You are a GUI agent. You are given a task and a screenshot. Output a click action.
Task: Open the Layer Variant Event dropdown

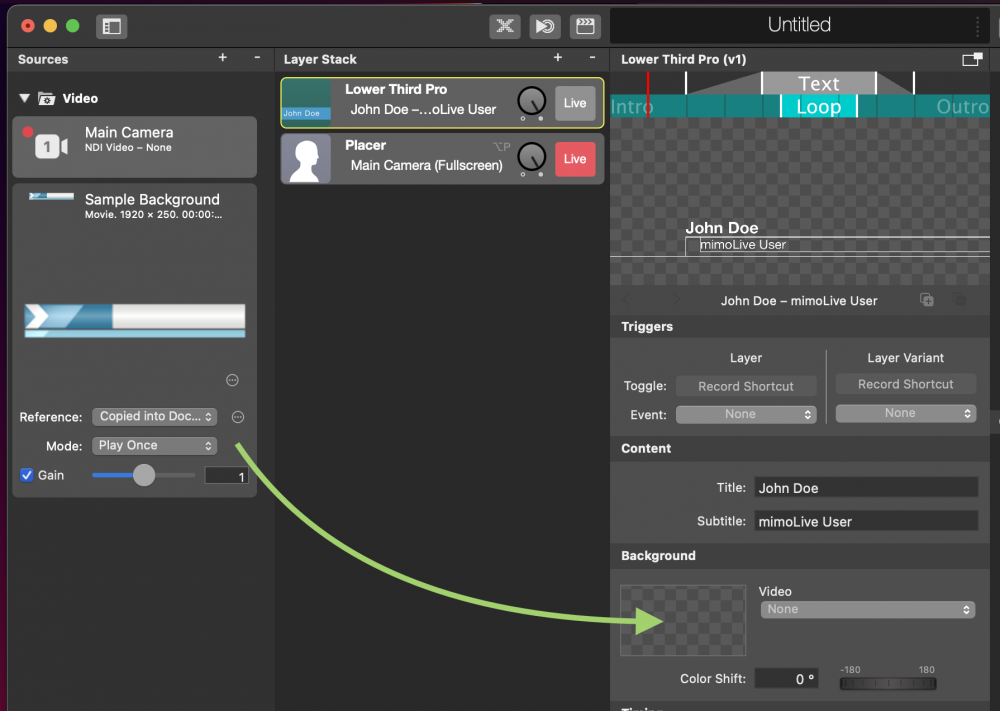(906, 413)
